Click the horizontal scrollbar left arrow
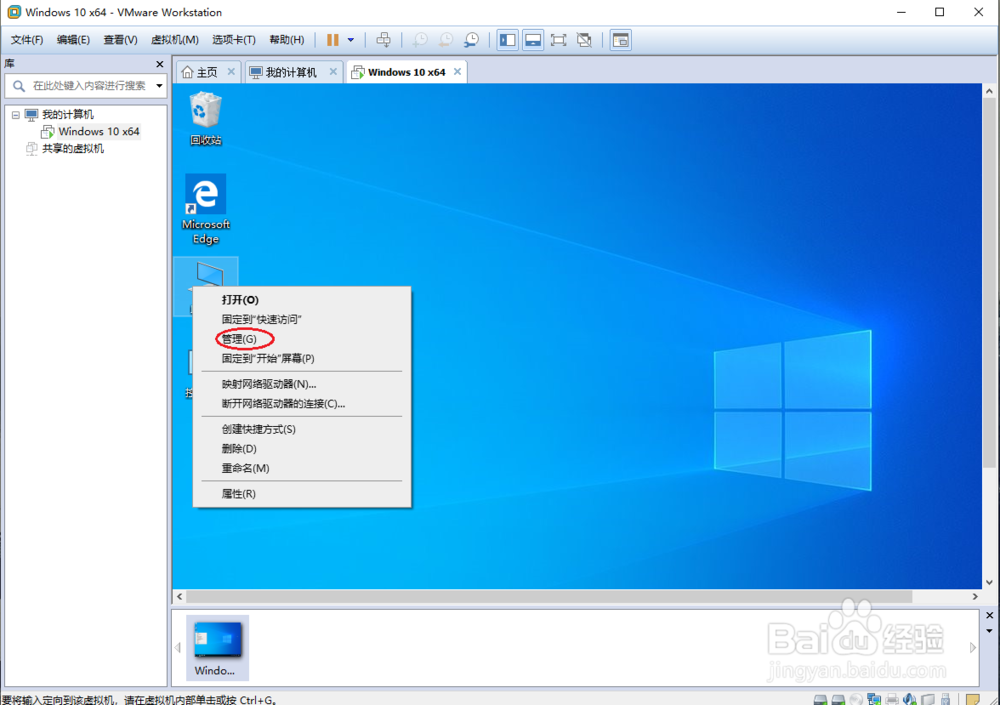1000x705 pixels. tap(180, 597)
